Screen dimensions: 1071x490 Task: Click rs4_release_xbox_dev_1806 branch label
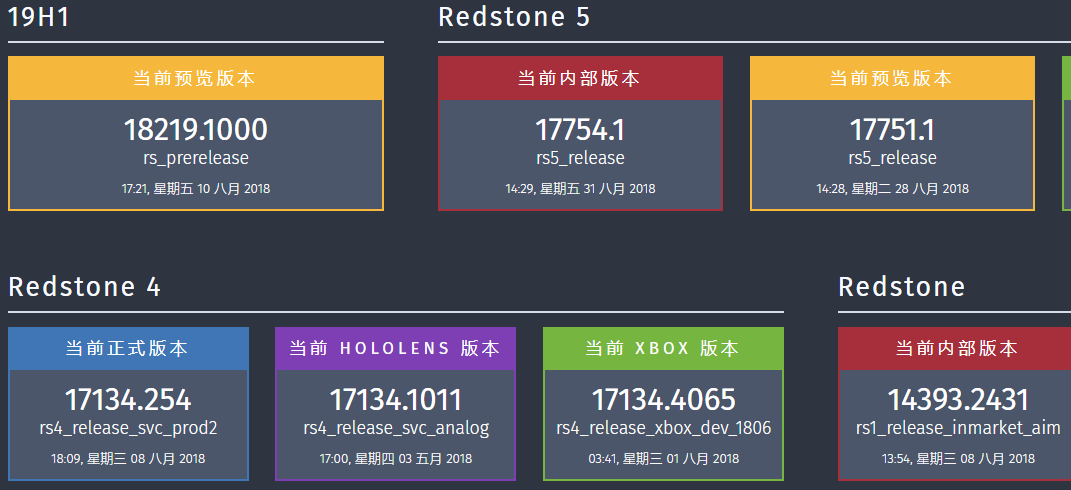(x=663, y=428)
